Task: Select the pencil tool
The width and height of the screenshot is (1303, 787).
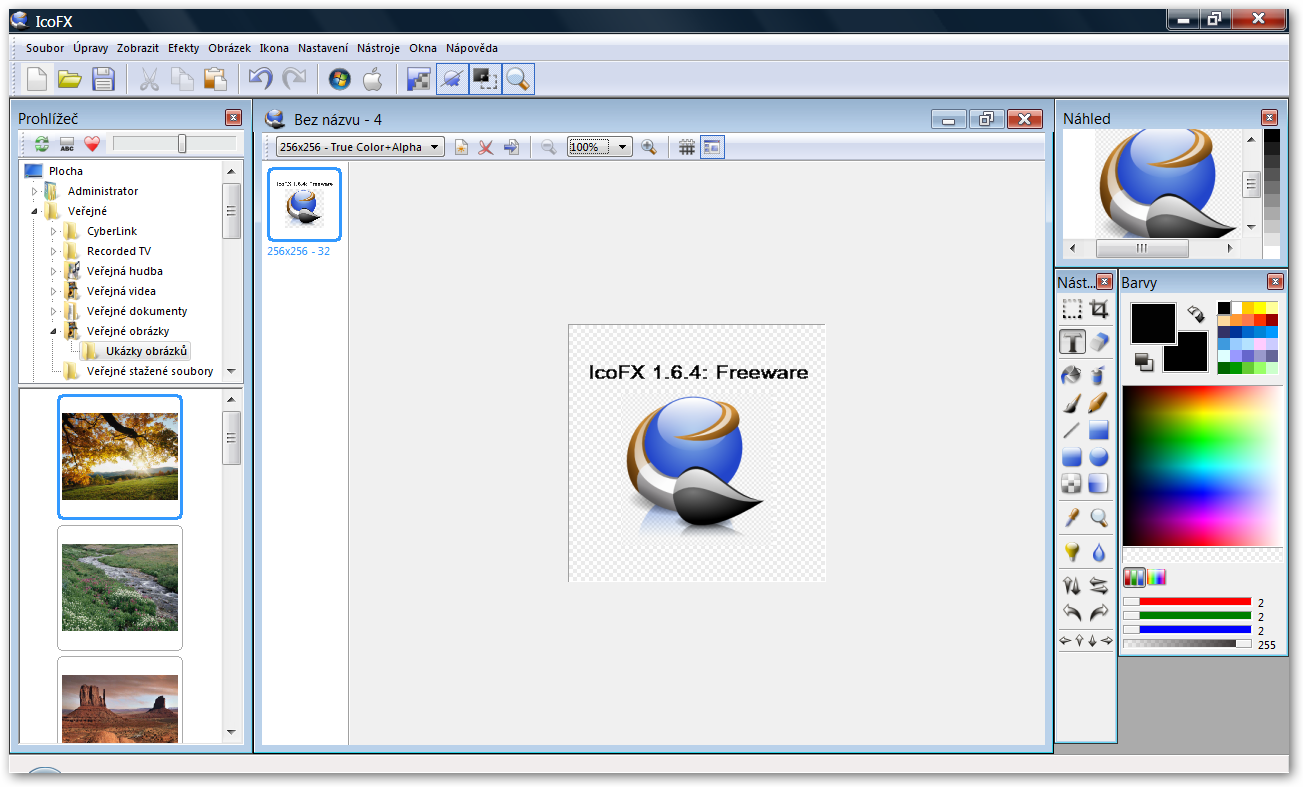Action: (1099, 403)
